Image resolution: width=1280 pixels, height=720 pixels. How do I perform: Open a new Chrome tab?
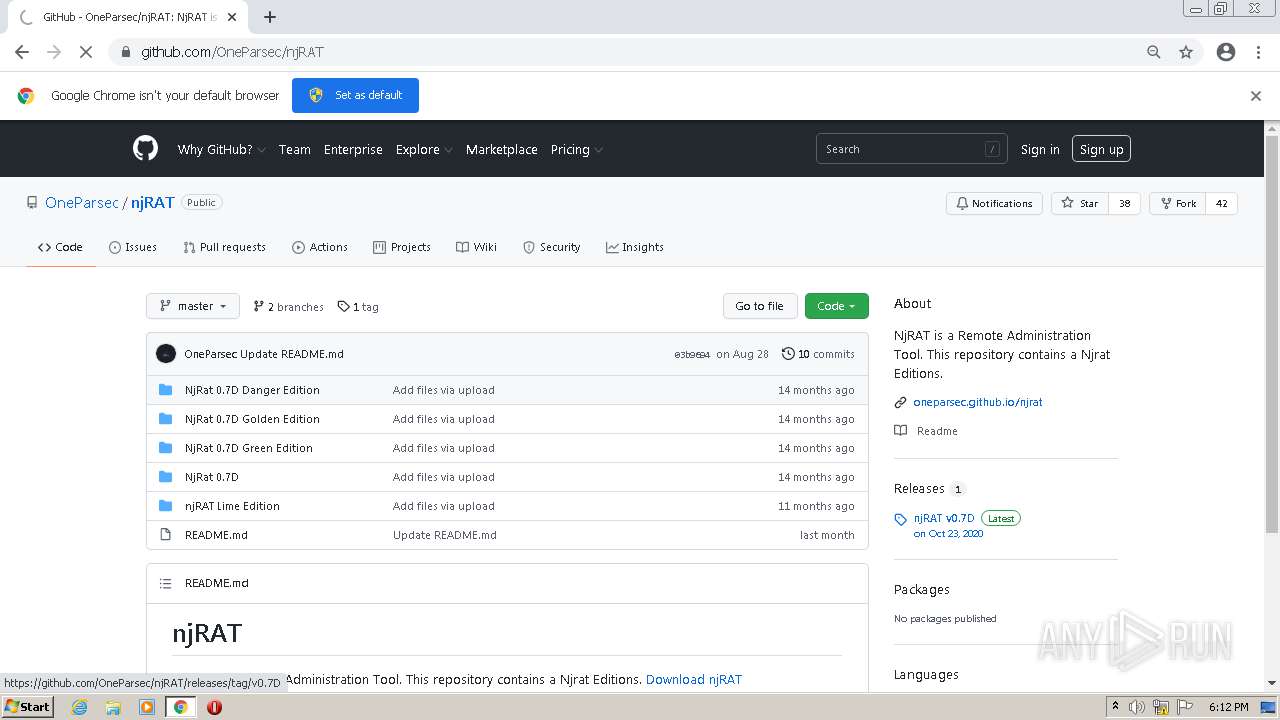pyautogui.click(x=270, y=17)
